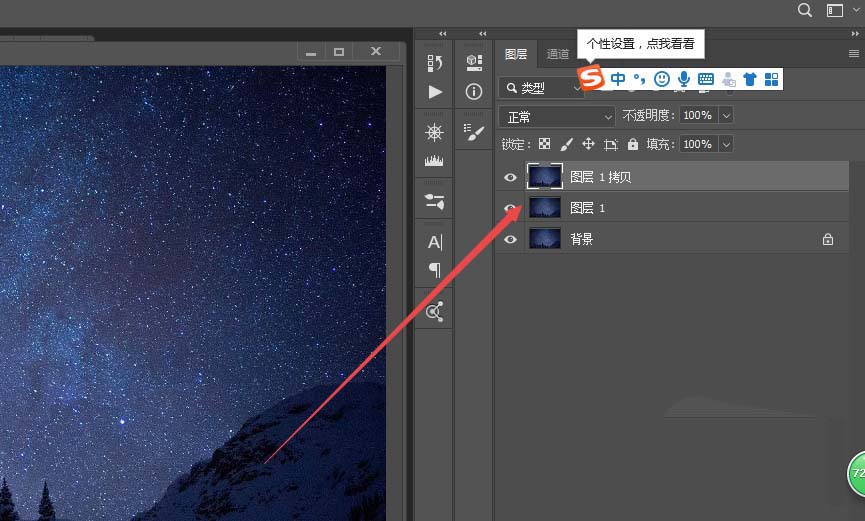Open the workspace switcher icon
This screenshot has height=521, width=865.
[x=835, y=10]
